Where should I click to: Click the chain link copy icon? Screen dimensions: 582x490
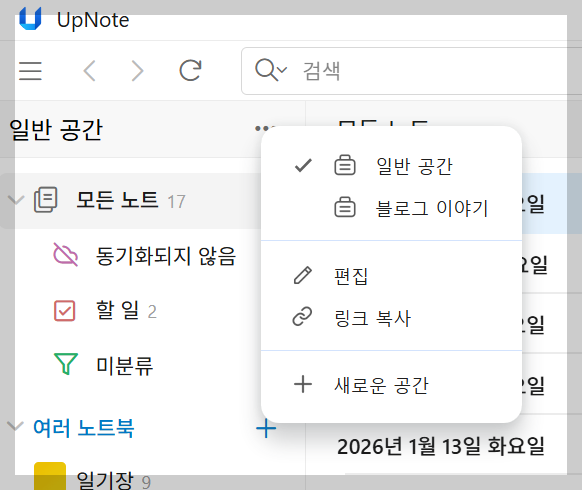pos(302,317)
